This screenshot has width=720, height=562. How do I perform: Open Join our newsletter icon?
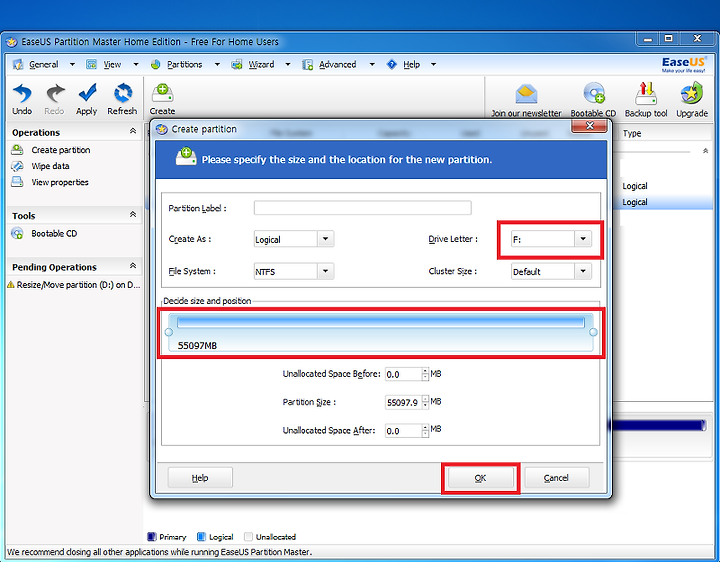(526, 100)
